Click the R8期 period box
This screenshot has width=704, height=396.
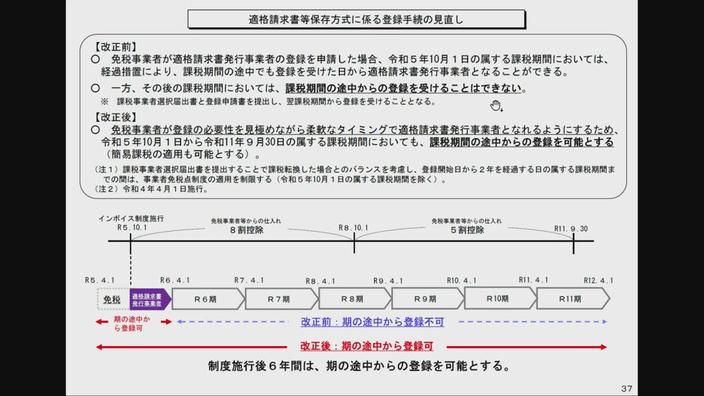click(x=355, y=299)
